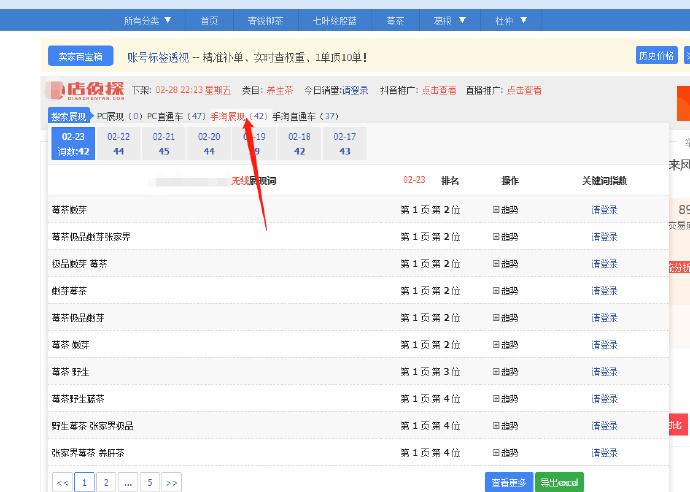Click the 查看更多 button
690x492 pixels.
tap(507, 482)
